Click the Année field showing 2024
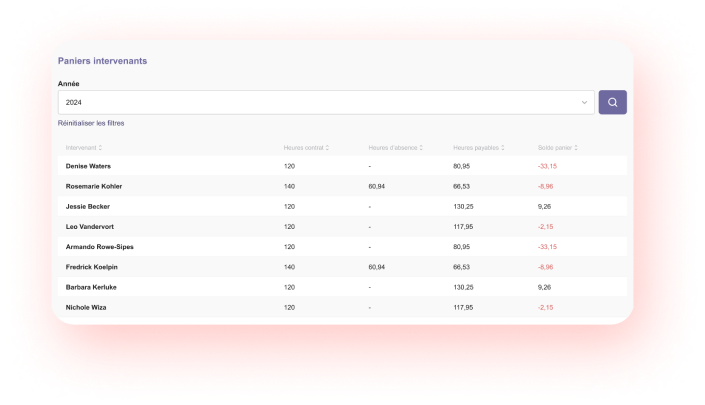This screenshot has width=705, height=405. [320, 102]
